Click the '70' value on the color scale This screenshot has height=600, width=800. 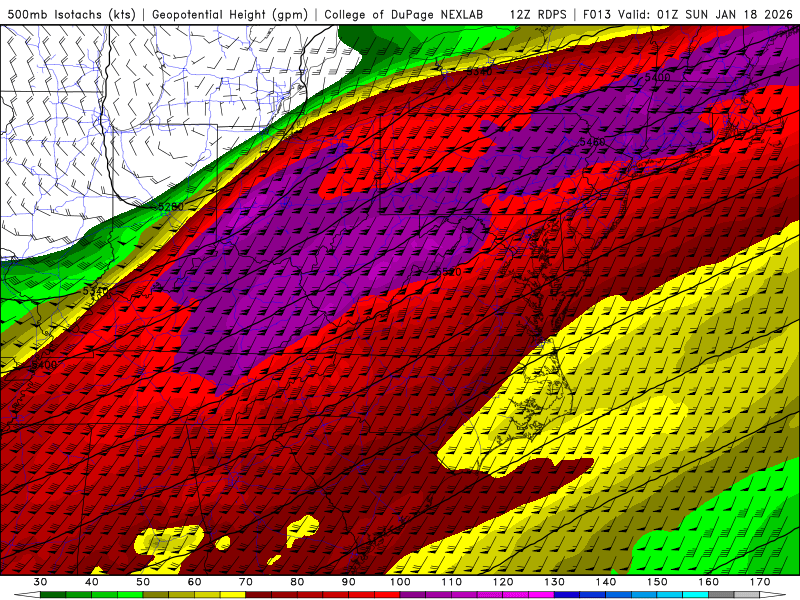(x=246, y=582)
